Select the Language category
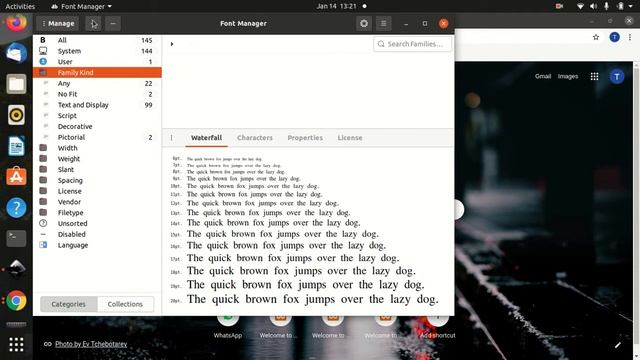Image resolution: width=640 pixels, height=360 pixels. 97,245
